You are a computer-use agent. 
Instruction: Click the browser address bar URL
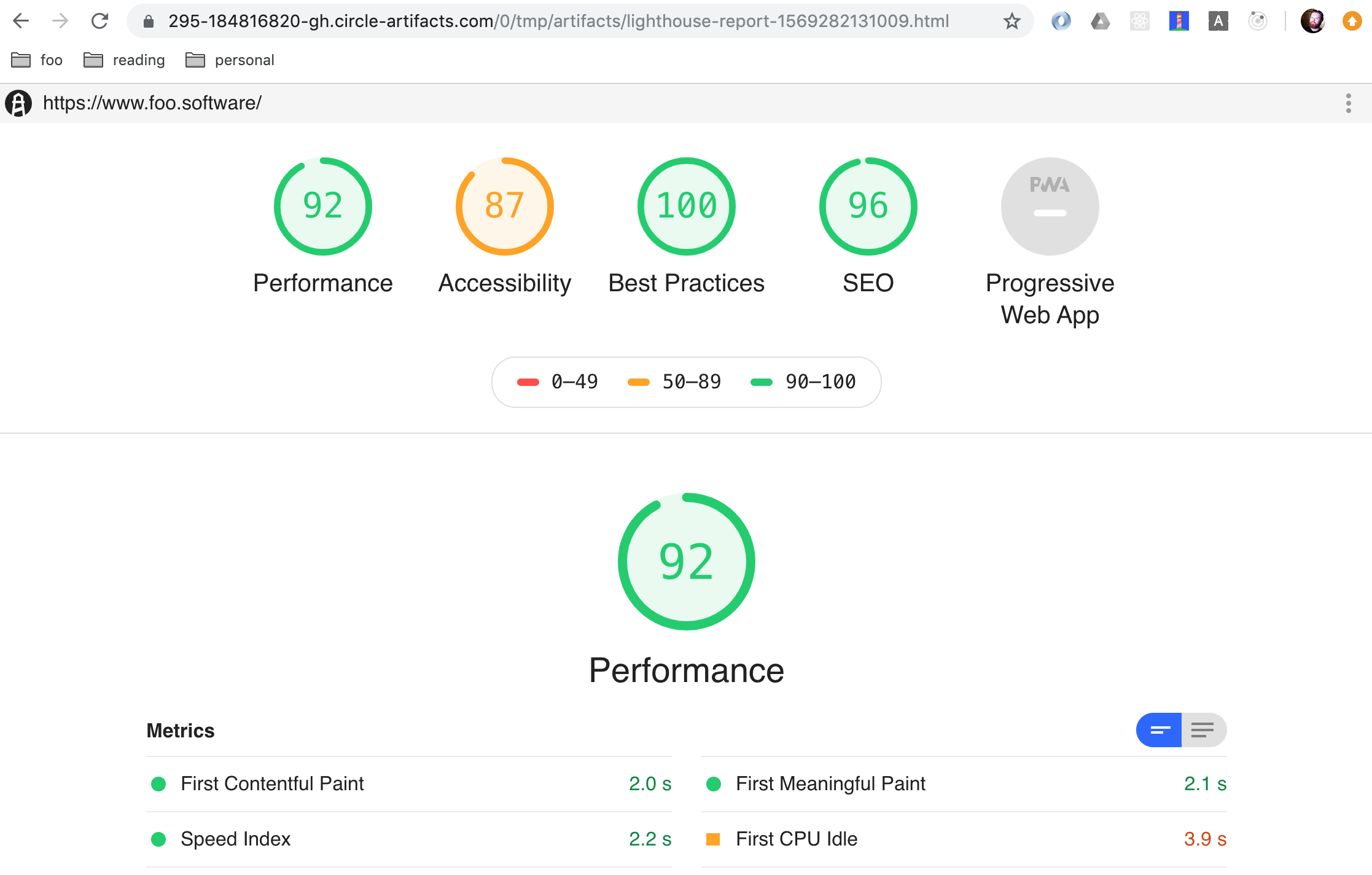[x=558, y=22]
